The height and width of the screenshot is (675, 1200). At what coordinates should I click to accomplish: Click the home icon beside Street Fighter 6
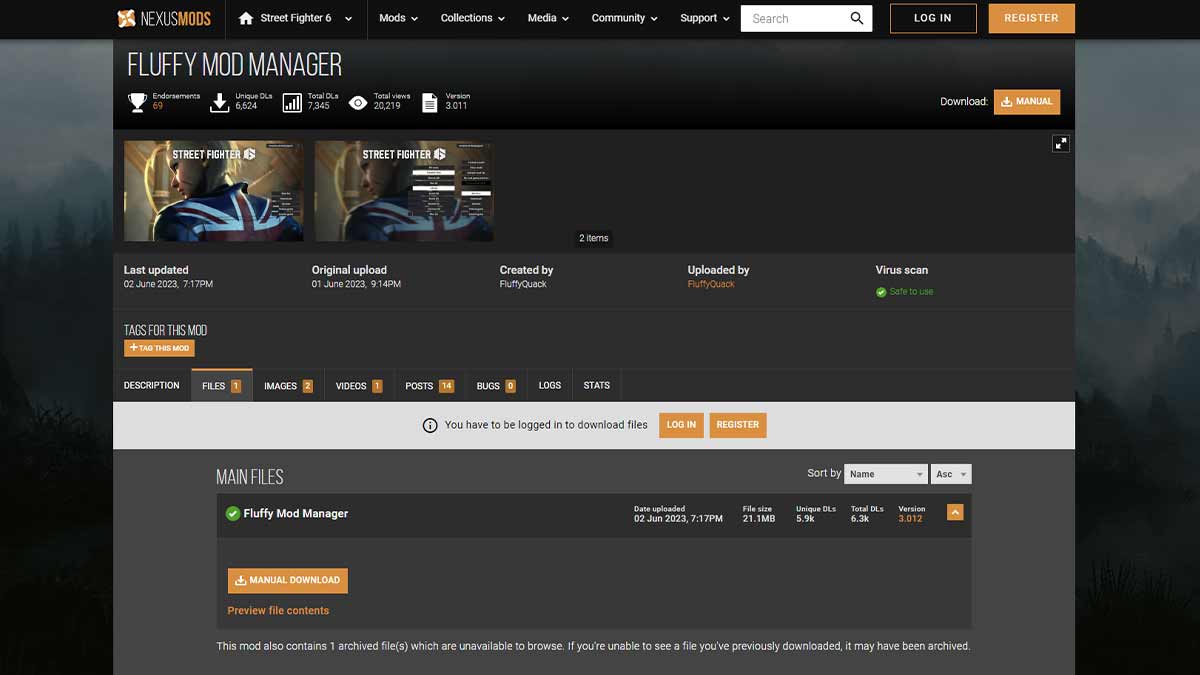(x=246, y=18)
